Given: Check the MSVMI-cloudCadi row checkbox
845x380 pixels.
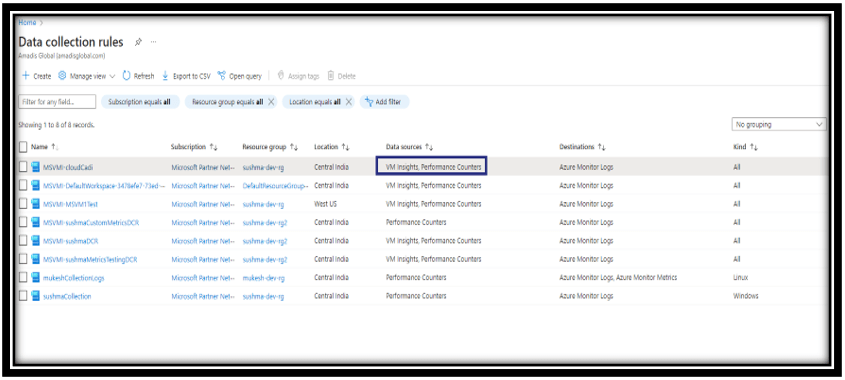Looking at the screenshot, I should coord(23,167).
